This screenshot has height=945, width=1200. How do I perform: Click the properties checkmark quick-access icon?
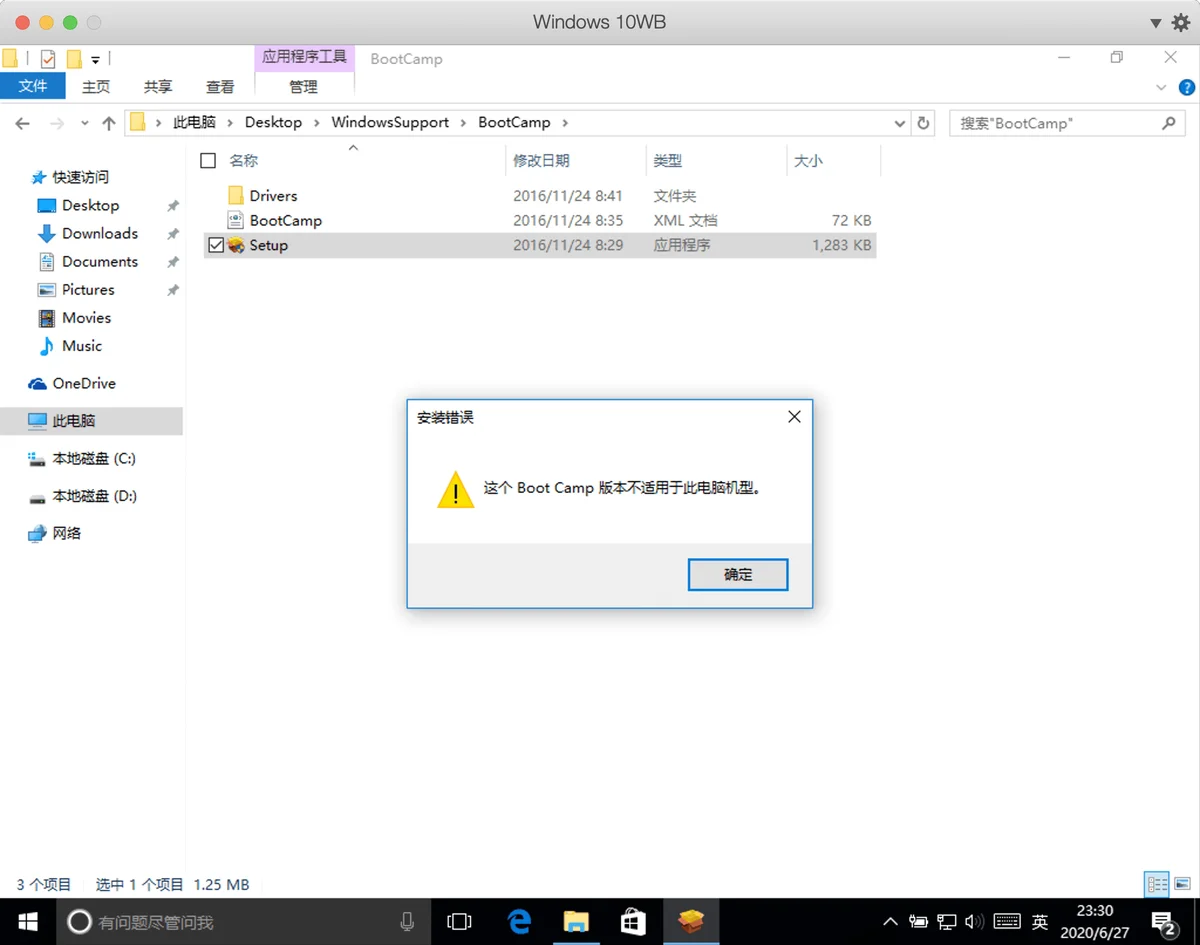[47, 58]
